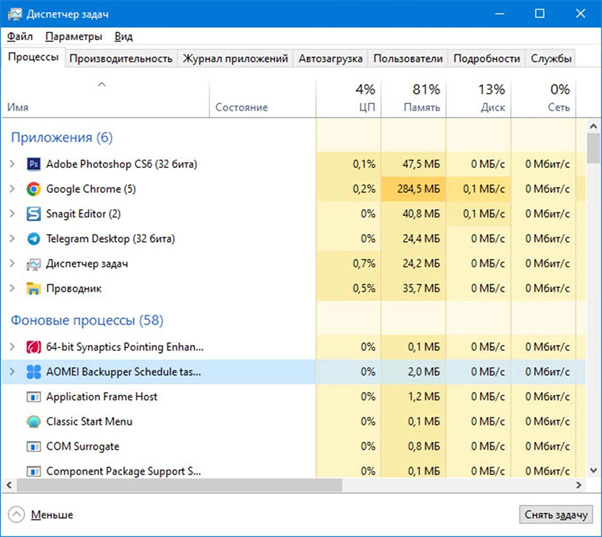Collapse view with the Меньше arrow button
This screenshot has width=602, height=537.
pos(16,515)
